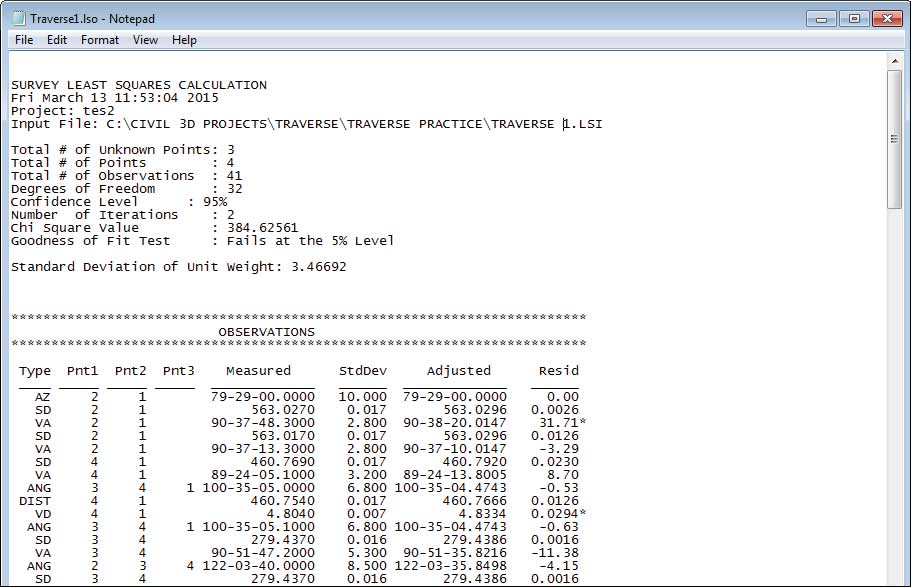Minimize the Notepad window
This screenshot has width=911, height=587.
pos(822,19)
